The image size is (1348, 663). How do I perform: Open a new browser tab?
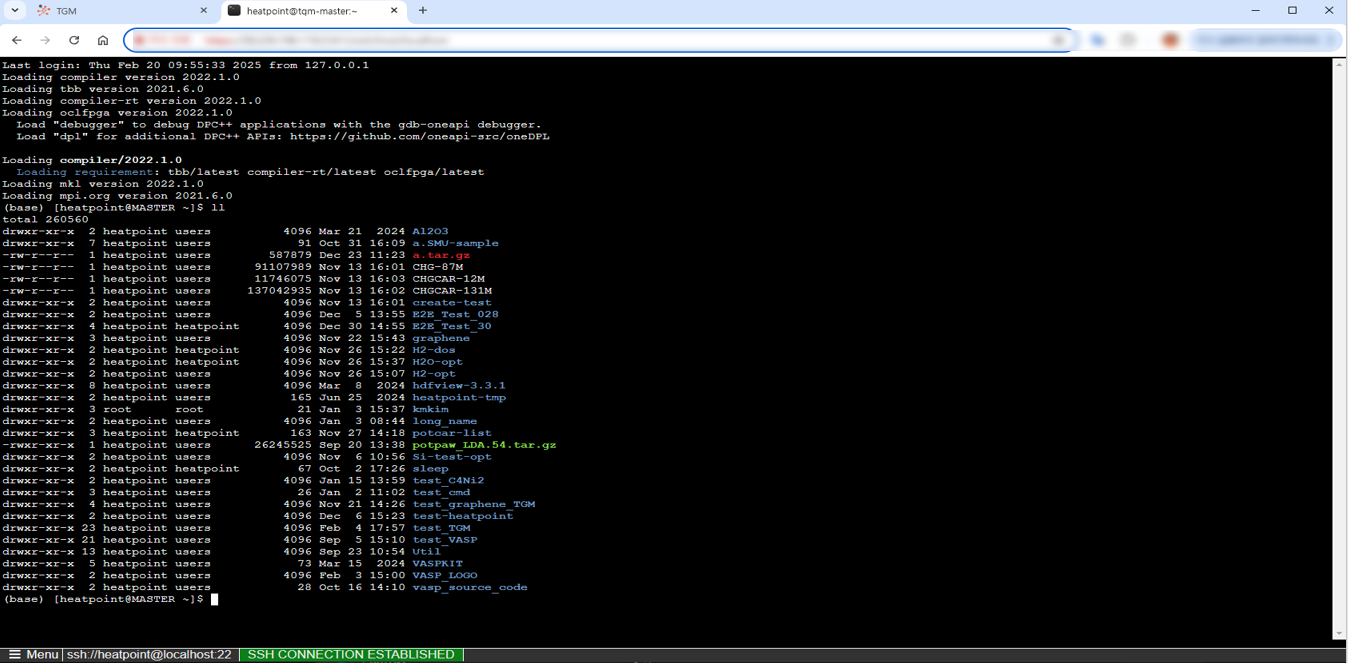point(423,11)
